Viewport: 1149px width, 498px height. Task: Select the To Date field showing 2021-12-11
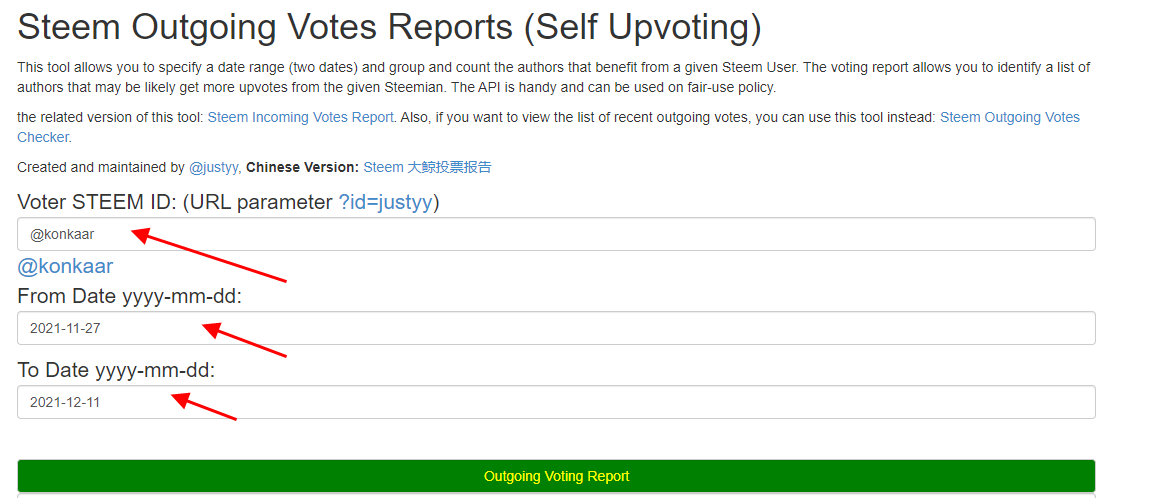pyautogui.click(x=556, y=402)
